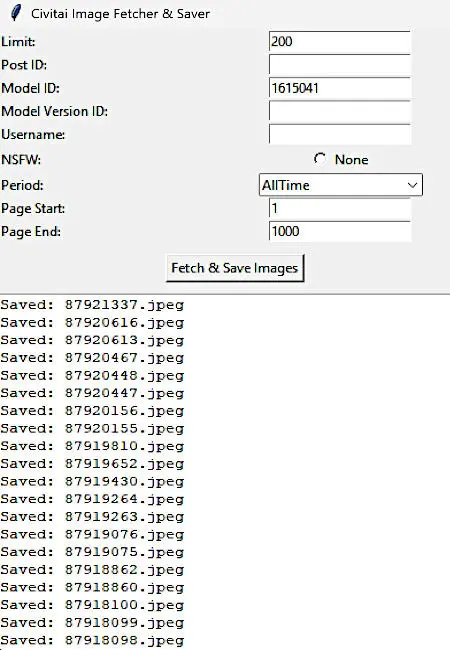The height and width of the screenshot is (650, 450).
Task: Click log line Saved: 87920448.jpeg
Action: click(92, 376)
